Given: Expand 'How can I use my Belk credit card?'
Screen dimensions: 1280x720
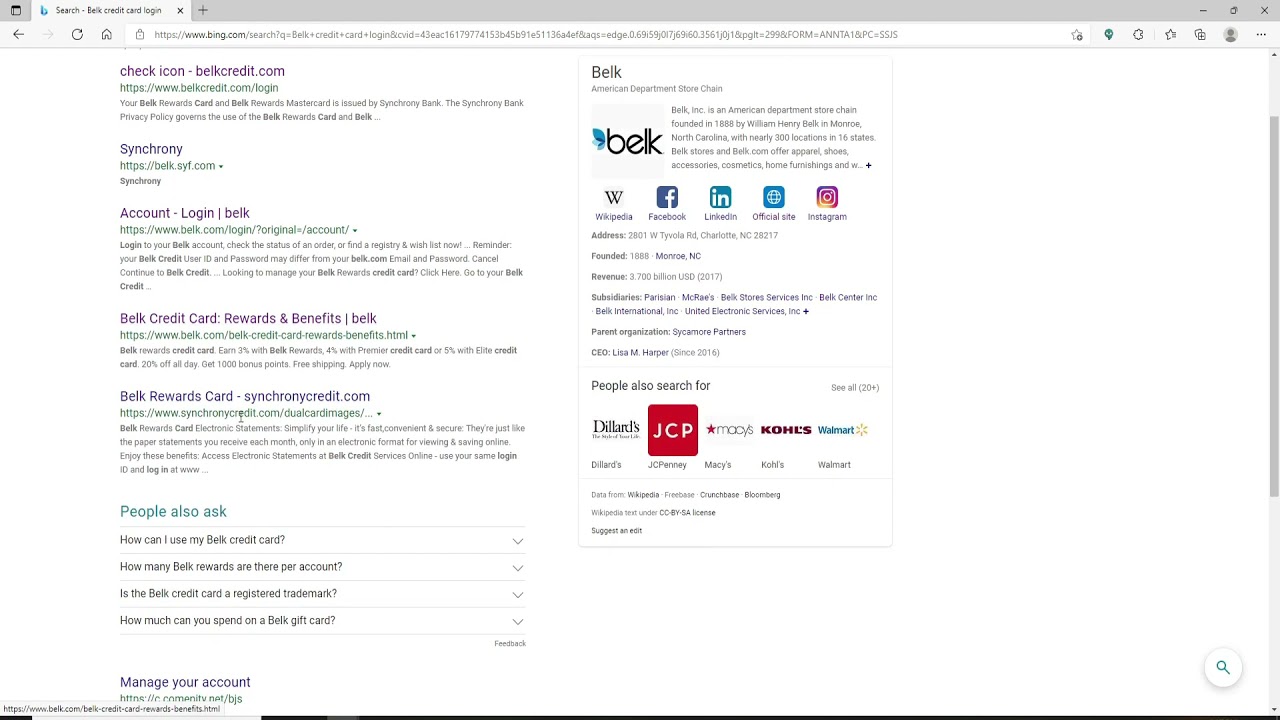Looking at the screenshot, I should point(322,540).
